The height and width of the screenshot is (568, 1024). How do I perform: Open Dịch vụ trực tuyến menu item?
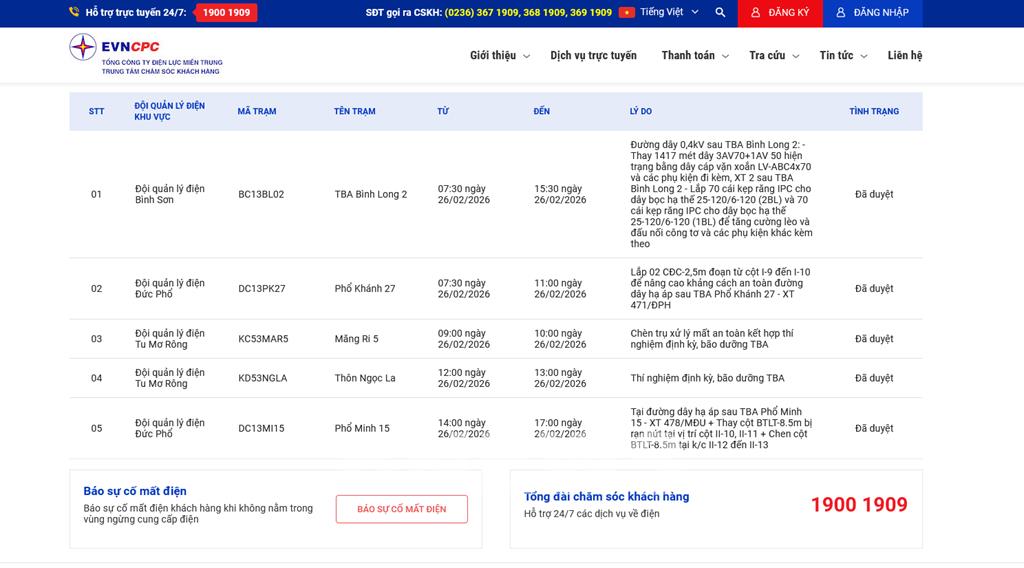coord(593,56)
